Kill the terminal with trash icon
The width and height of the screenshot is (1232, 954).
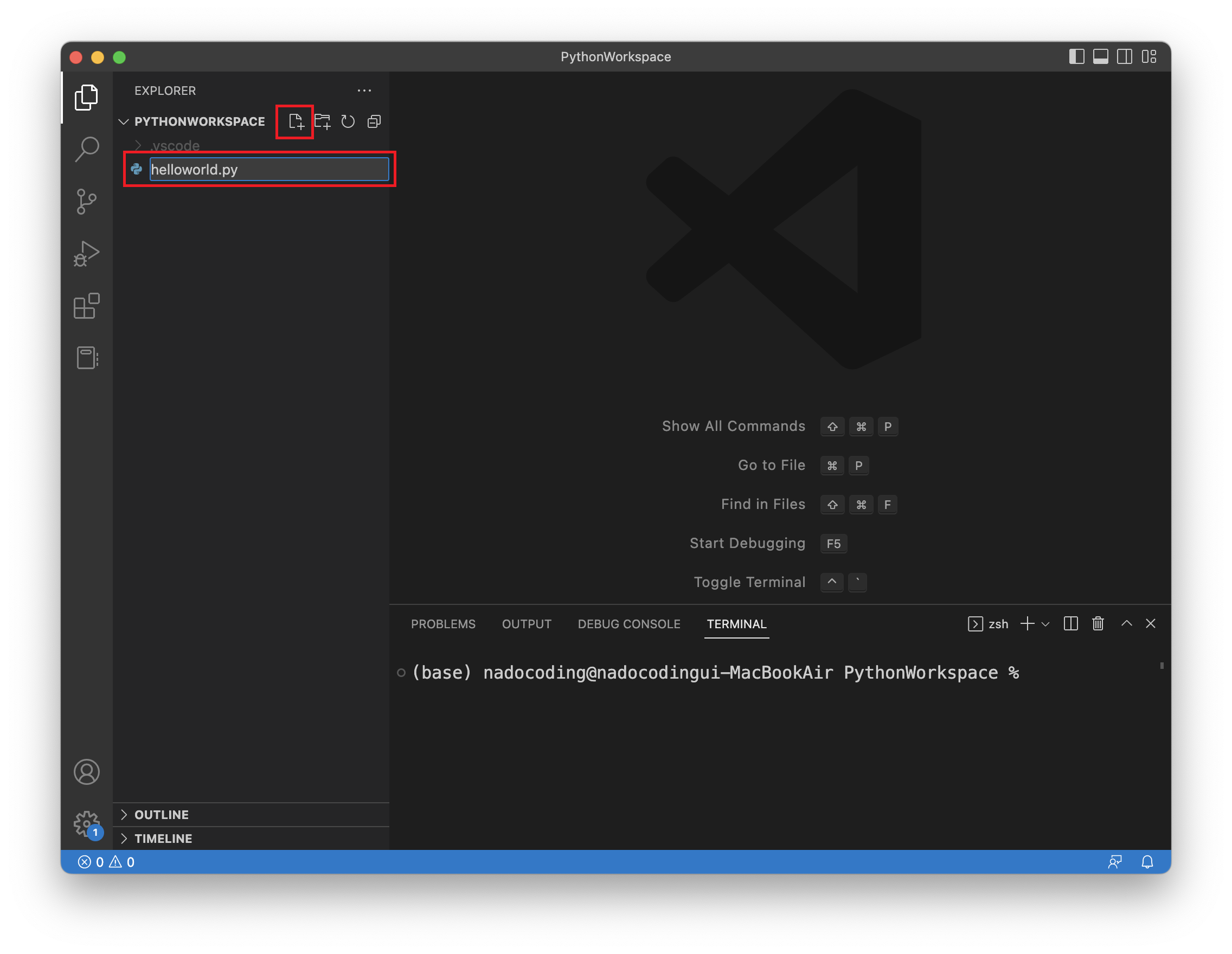pyautogui.click(x=1097, y=623)
